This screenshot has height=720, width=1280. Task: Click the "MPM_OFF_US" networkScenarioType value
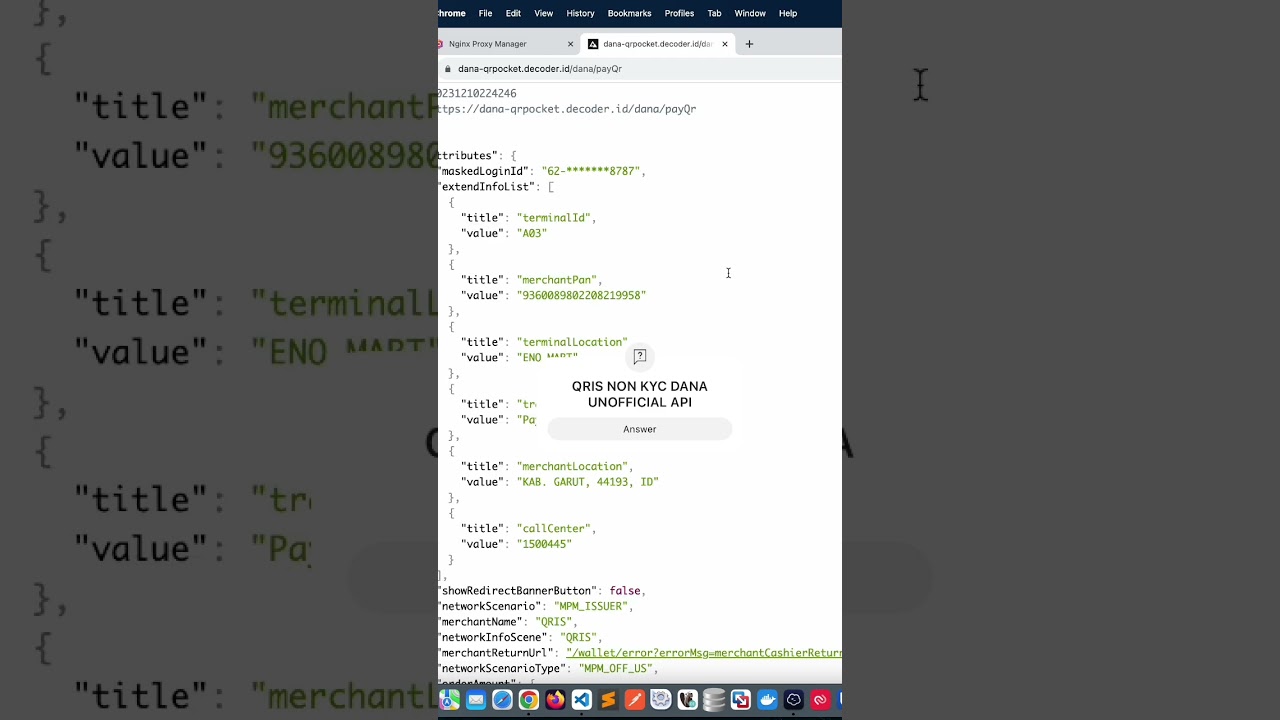tap(615, 668)
